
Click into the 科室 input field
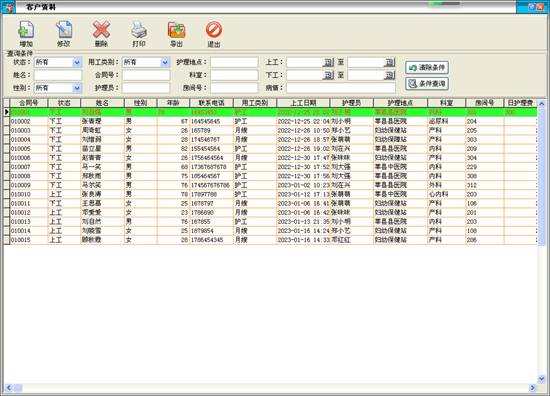coord(234,75)
